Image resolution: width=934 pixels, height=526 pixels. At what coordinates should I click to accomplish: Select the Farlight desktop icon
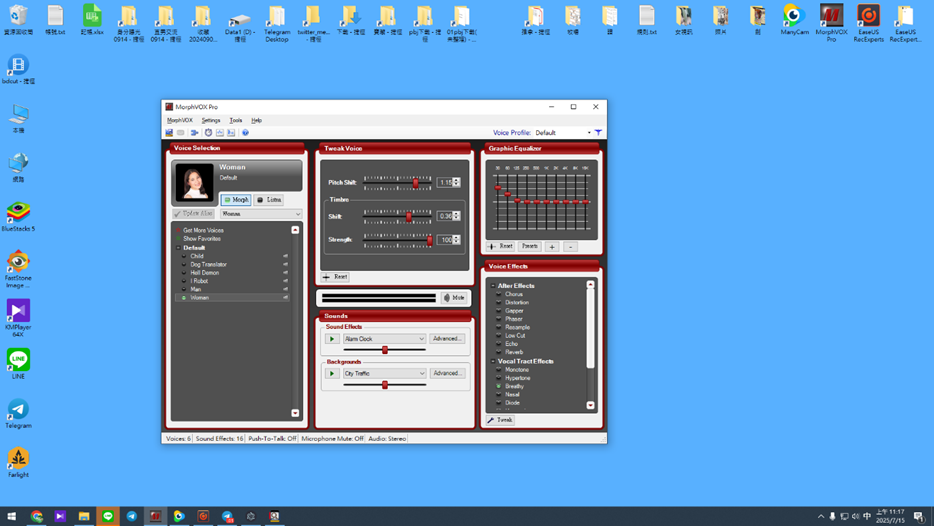tap(18, 463)
